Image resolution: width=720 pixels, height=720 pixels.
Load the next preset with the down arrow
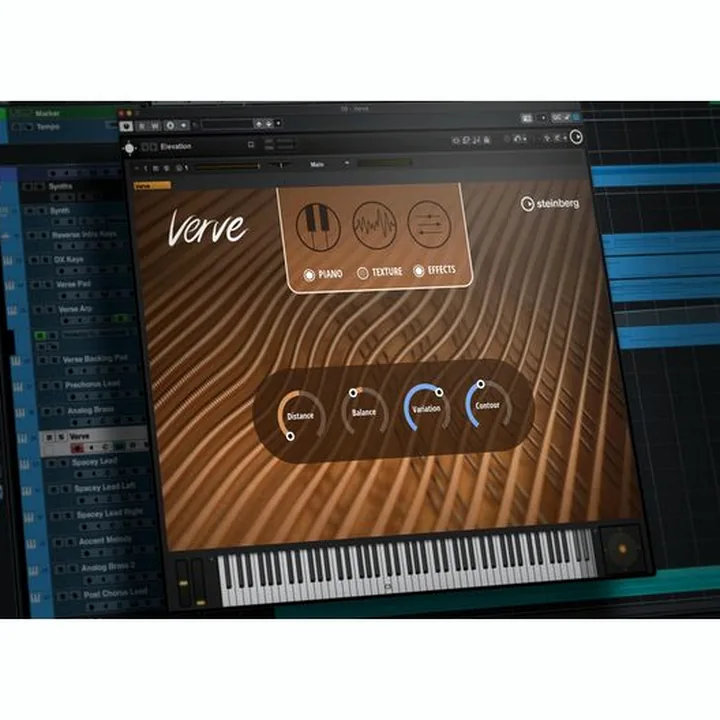tap(269, 123)
